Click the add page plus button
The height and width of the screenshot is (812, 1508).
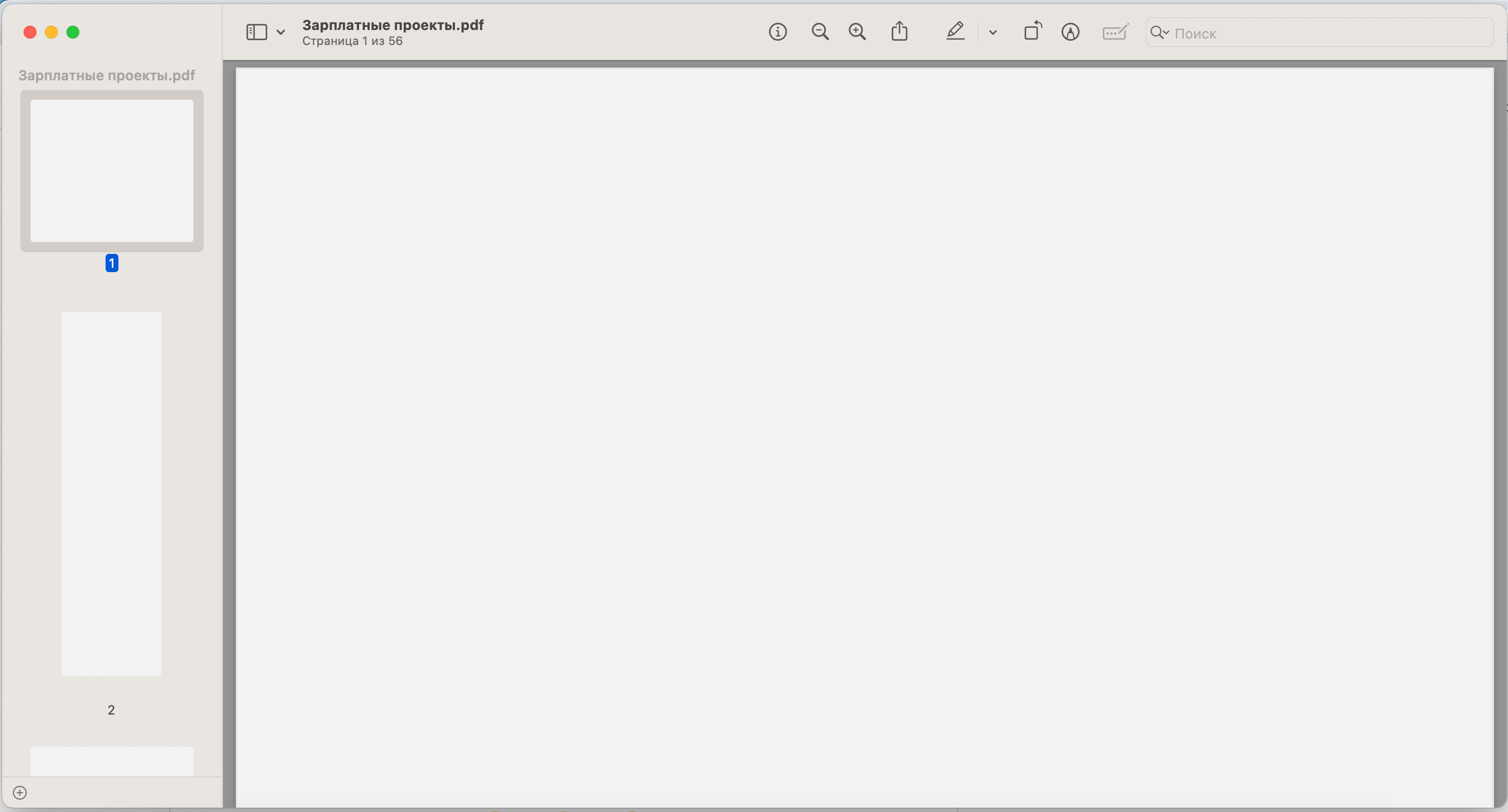[x=19, y=793]
